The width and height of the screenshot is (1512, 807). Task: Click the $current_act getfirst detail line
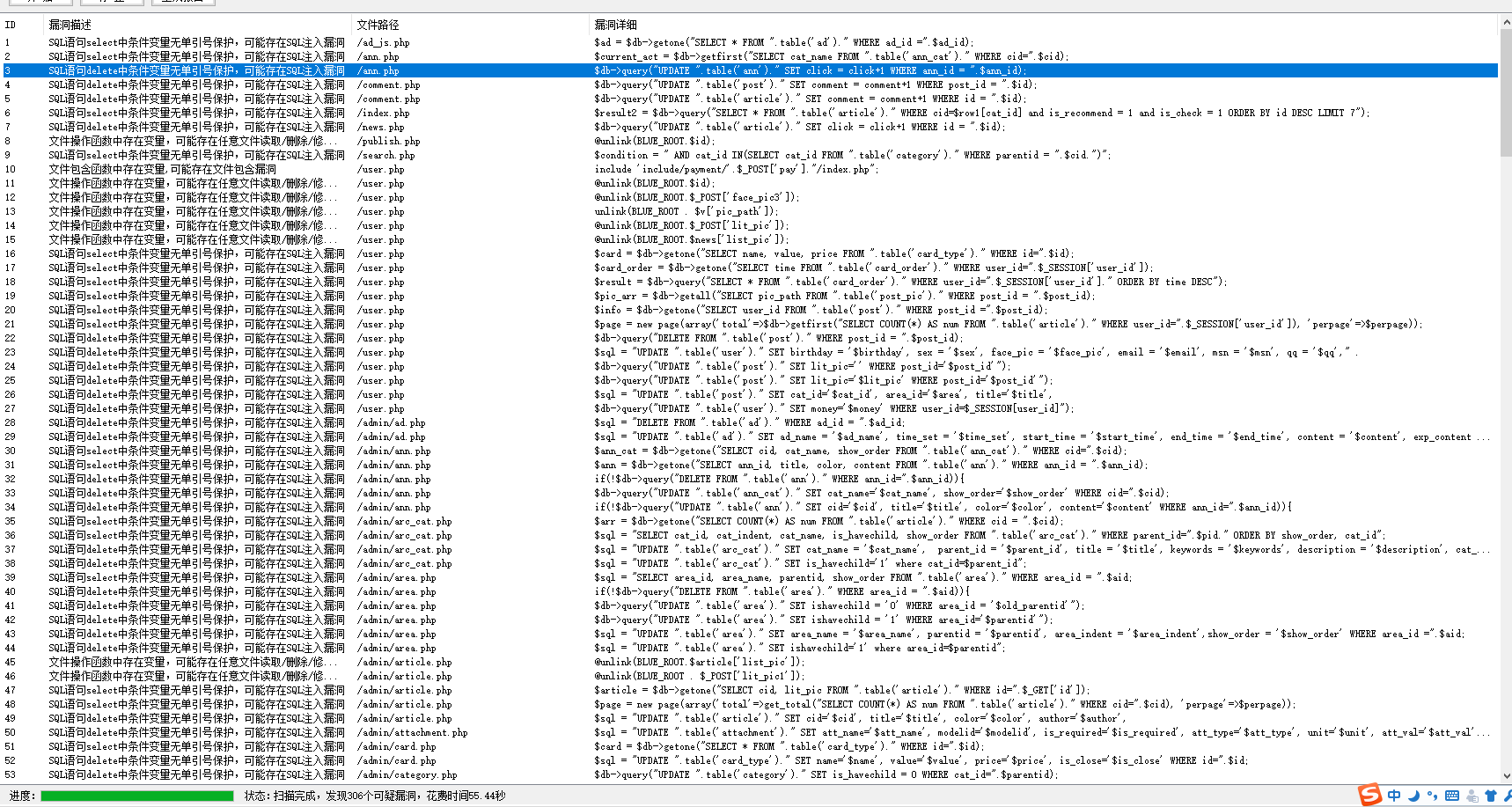pyautogui.click(x=832, y=56)
